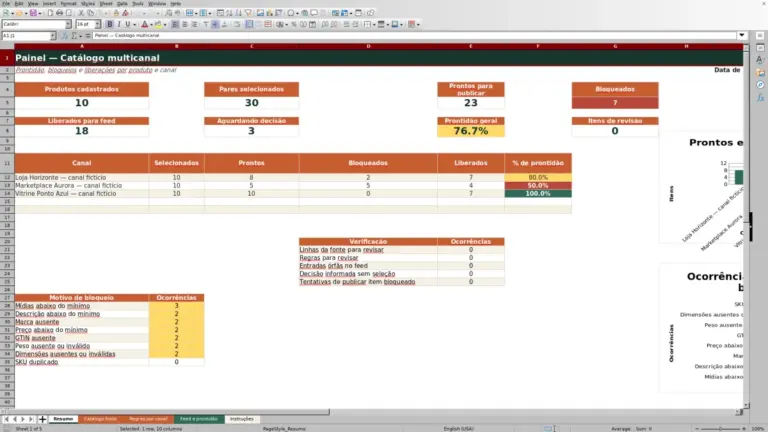Click the zoom slider in status bar
Screen dimensions: 768x432
[720, 429]
